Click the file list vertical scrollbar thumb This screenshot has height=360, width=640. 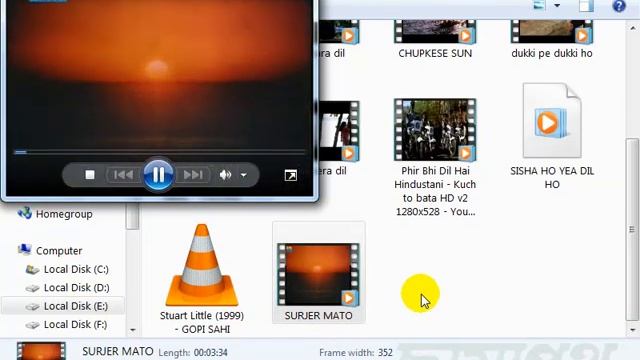point(632,229)
